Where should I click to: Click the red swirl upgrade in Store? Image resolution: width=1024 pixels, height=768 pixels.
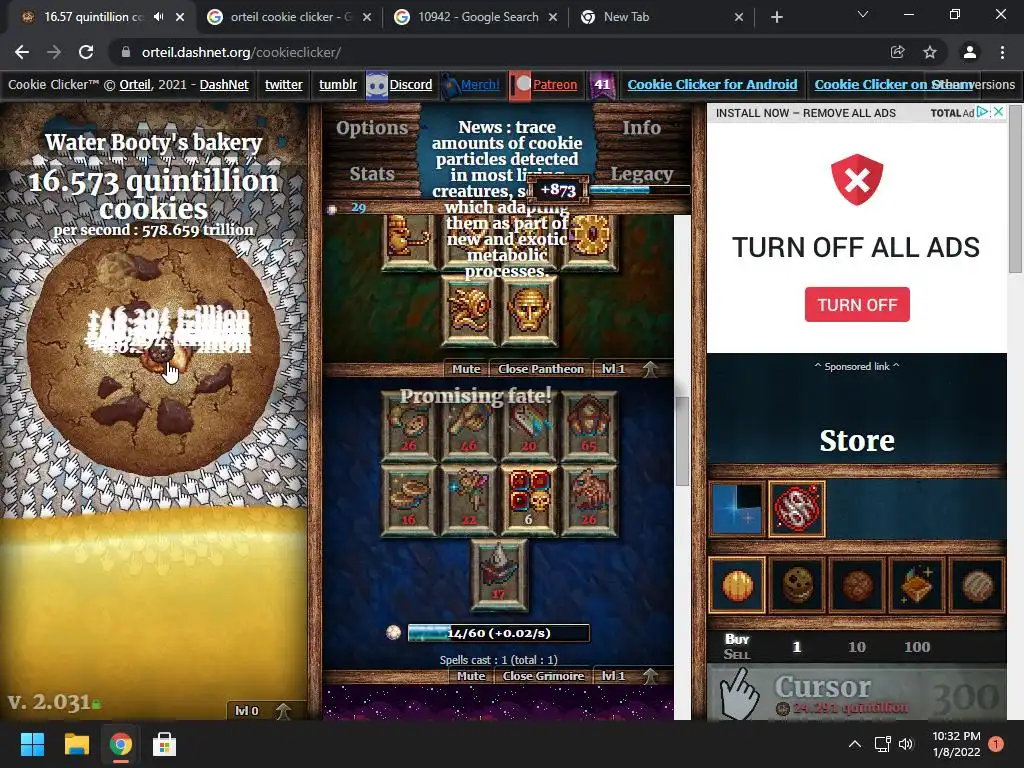[x=797, y=508]
